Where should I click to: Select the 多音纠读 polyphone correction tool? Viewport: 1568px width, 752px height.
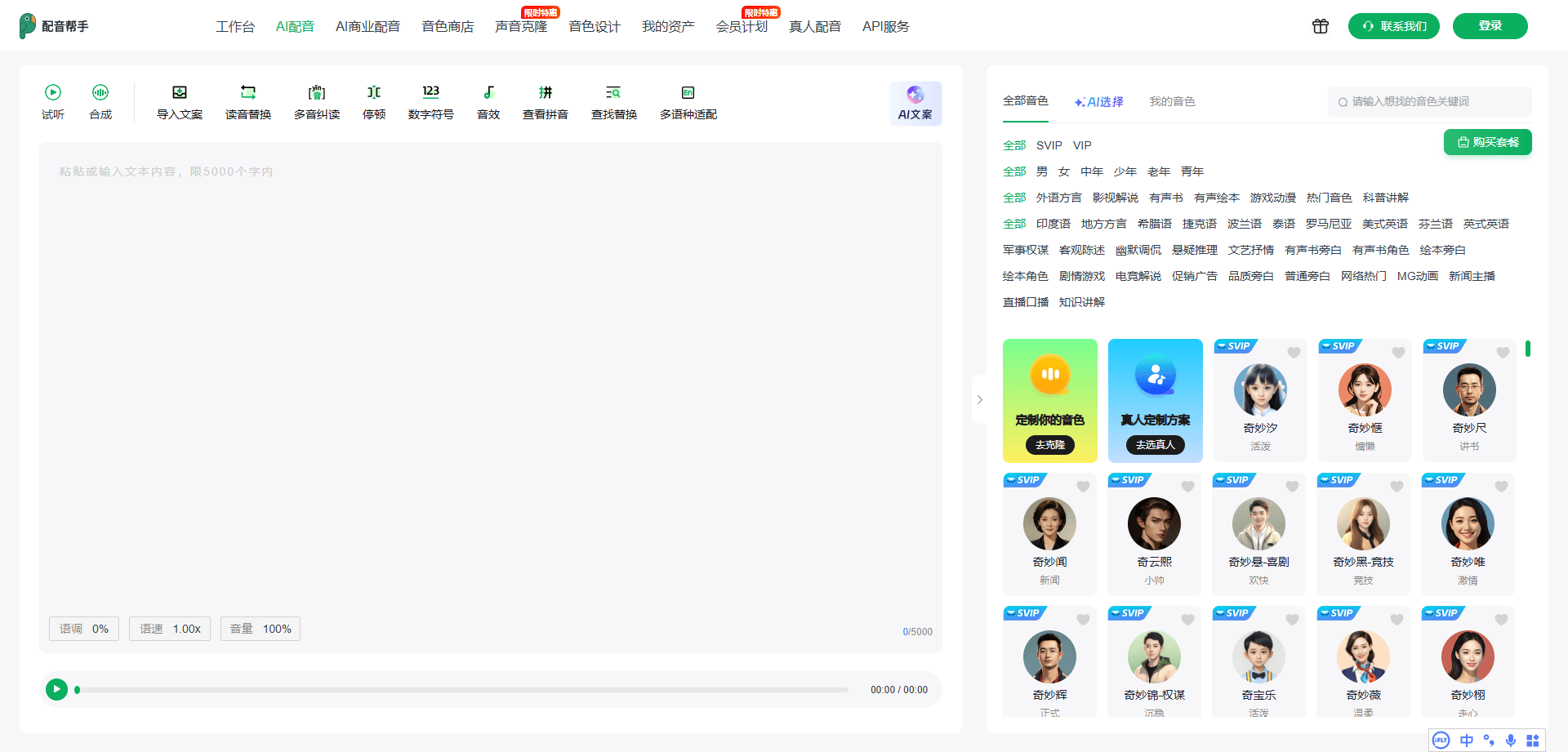pos(317,93)
